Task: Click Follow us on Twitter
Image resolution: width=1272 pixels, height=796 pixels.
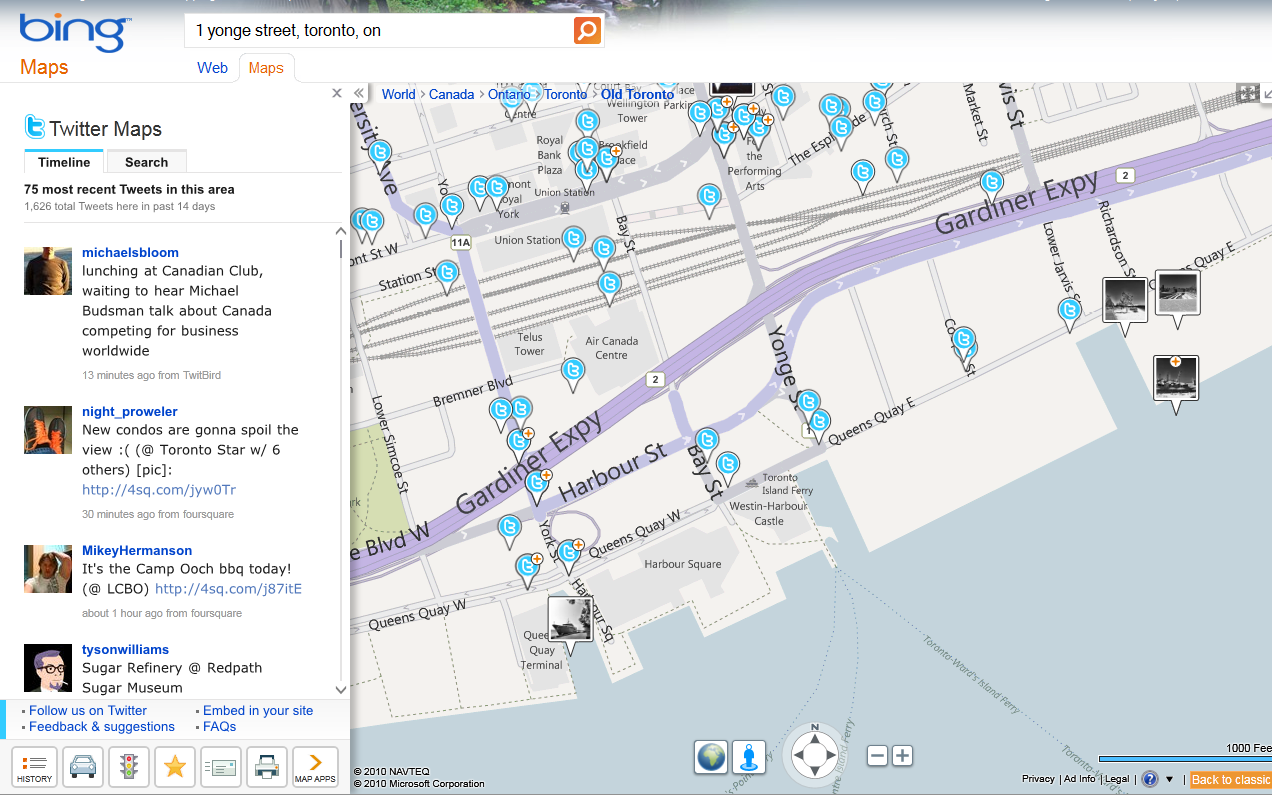Action: [88, 710]
